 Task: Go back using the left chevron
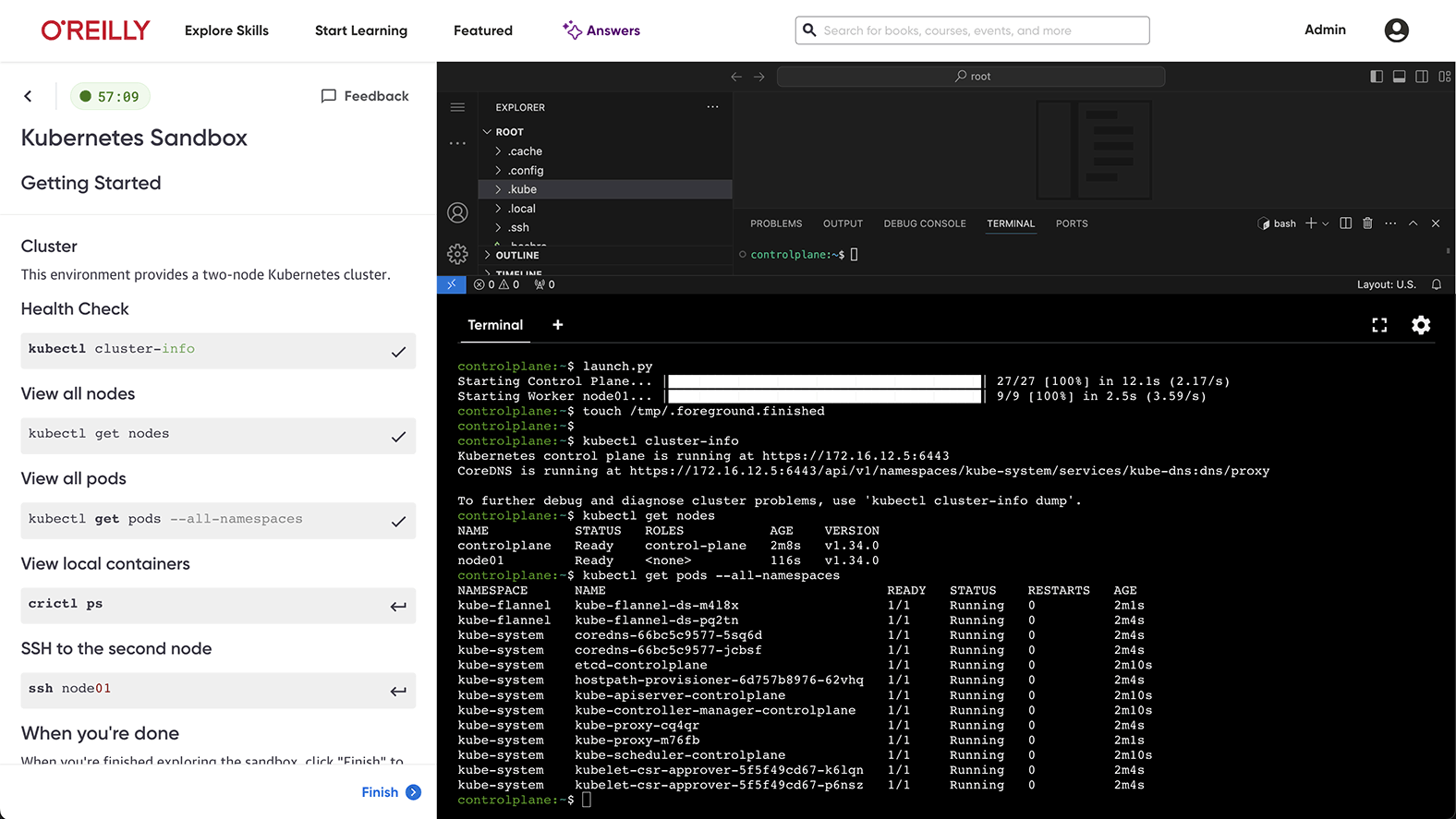tap(28, 96)
